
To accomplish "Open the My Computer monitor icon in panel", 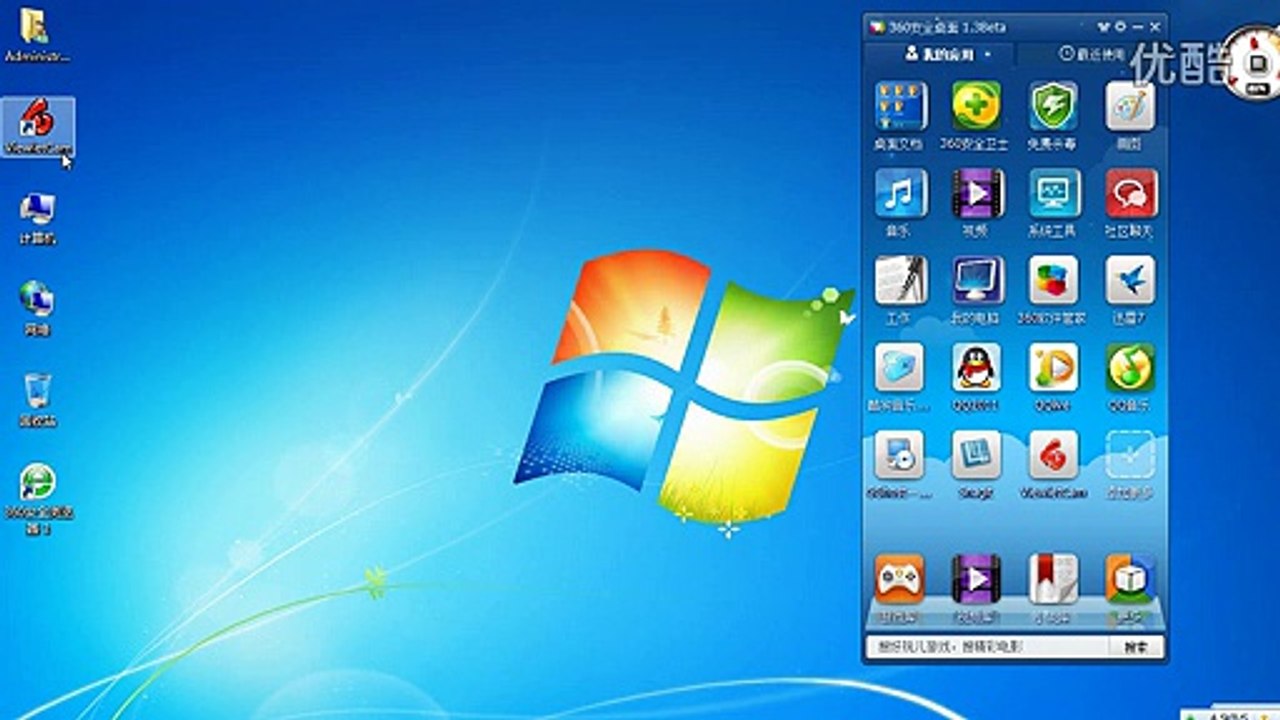I will point(977,281).
